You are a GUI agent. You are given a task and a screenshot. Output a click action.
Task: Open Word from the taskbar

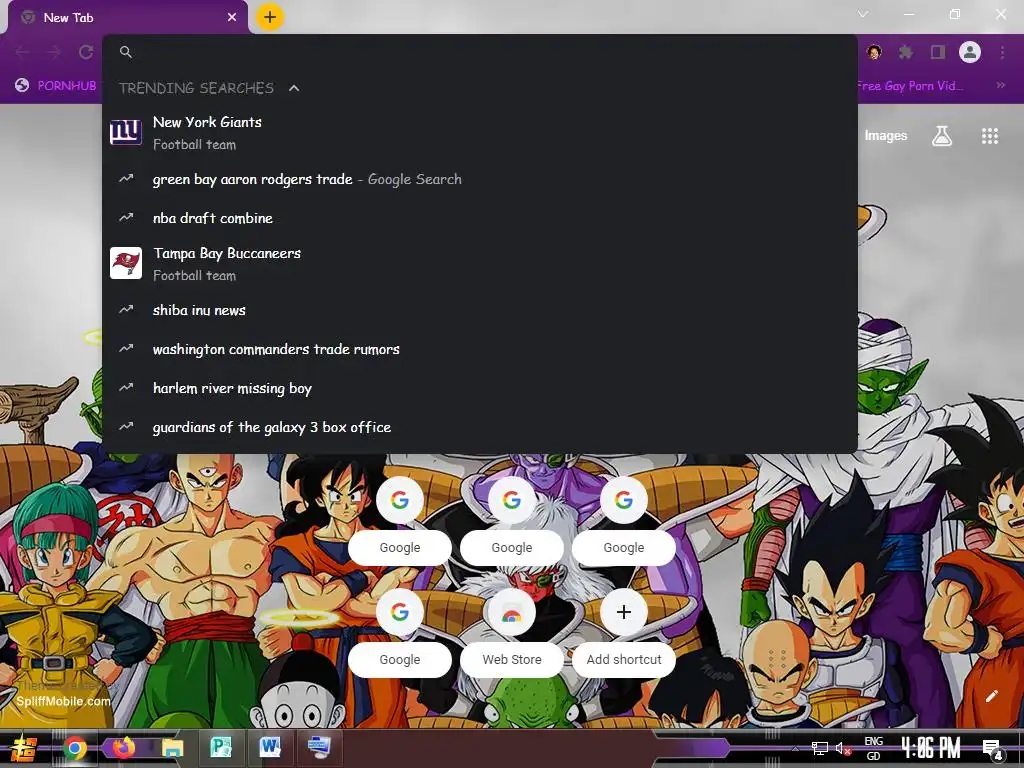270,747
